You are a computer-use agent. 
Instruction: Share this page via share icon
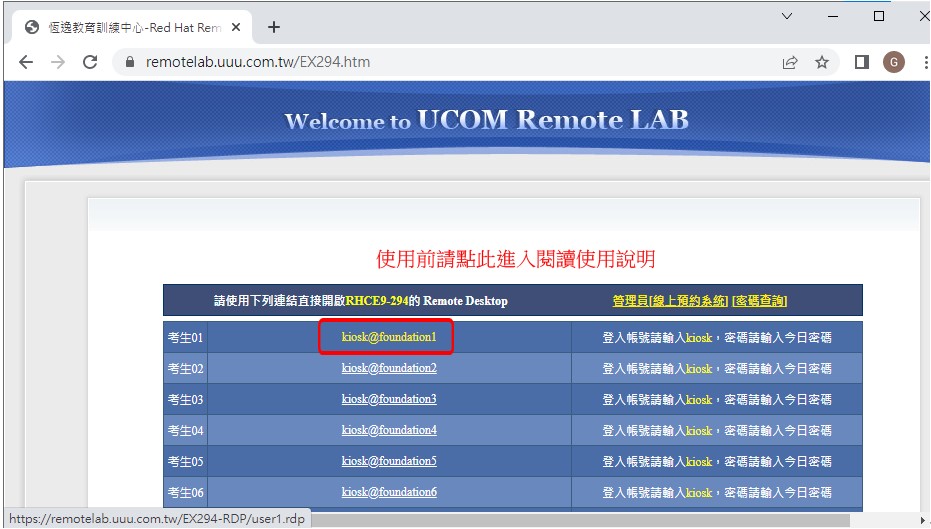790,62
